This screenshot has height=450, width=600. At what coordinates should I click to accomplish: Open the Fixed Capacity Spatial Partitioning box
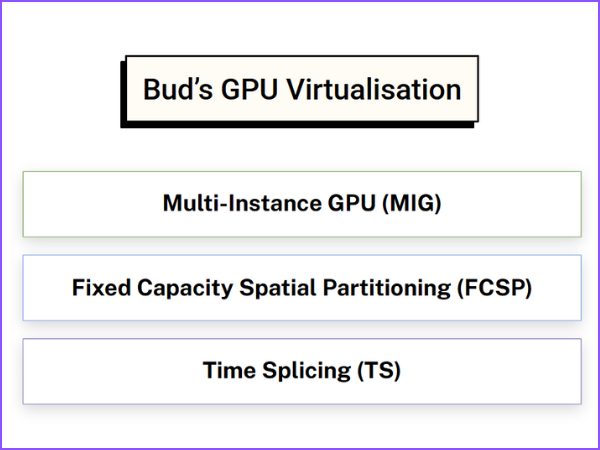coord(301,288)
